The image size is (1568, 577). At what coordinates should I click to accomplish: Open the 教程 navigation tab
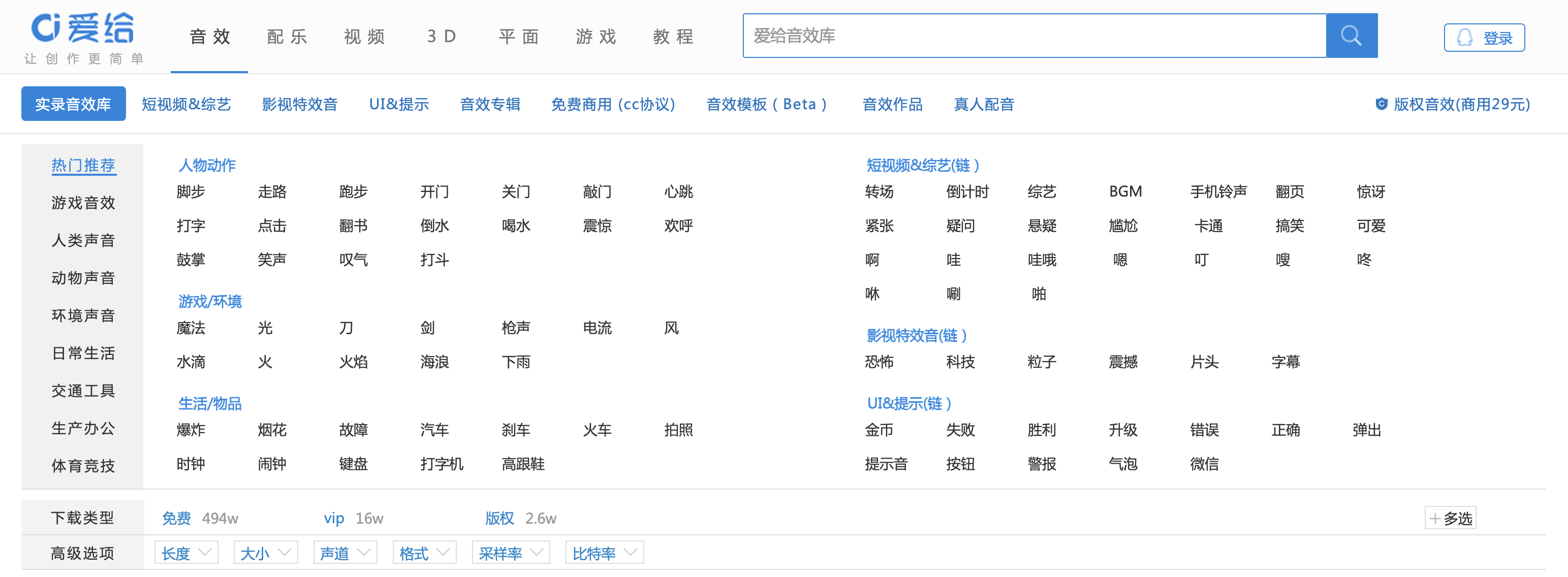point(673,37)
